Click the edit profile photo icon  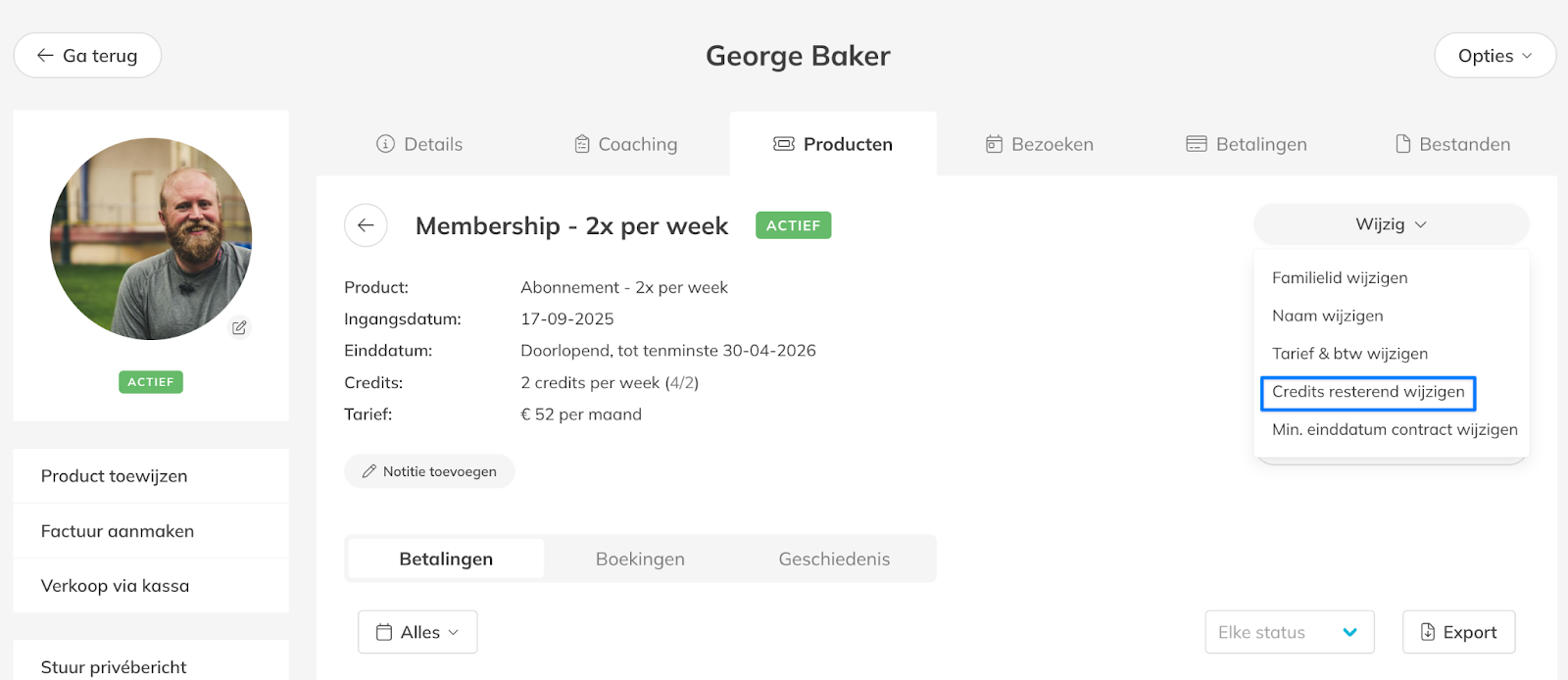click(239, 327)
